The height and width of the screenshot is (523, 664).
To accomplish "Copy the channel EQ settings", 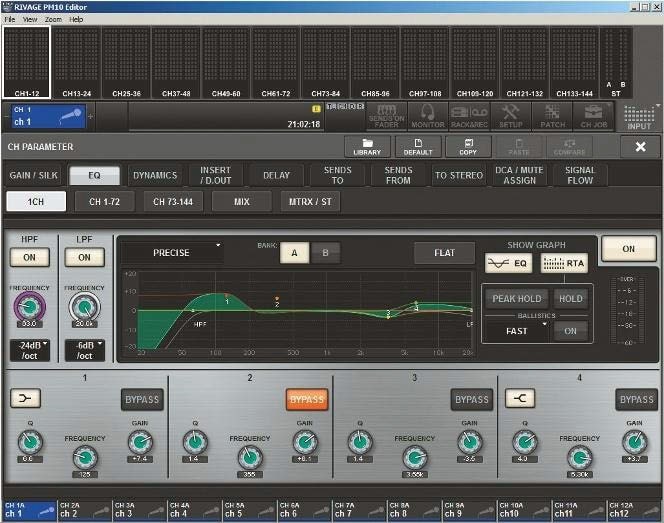I will tap(468, 146).
